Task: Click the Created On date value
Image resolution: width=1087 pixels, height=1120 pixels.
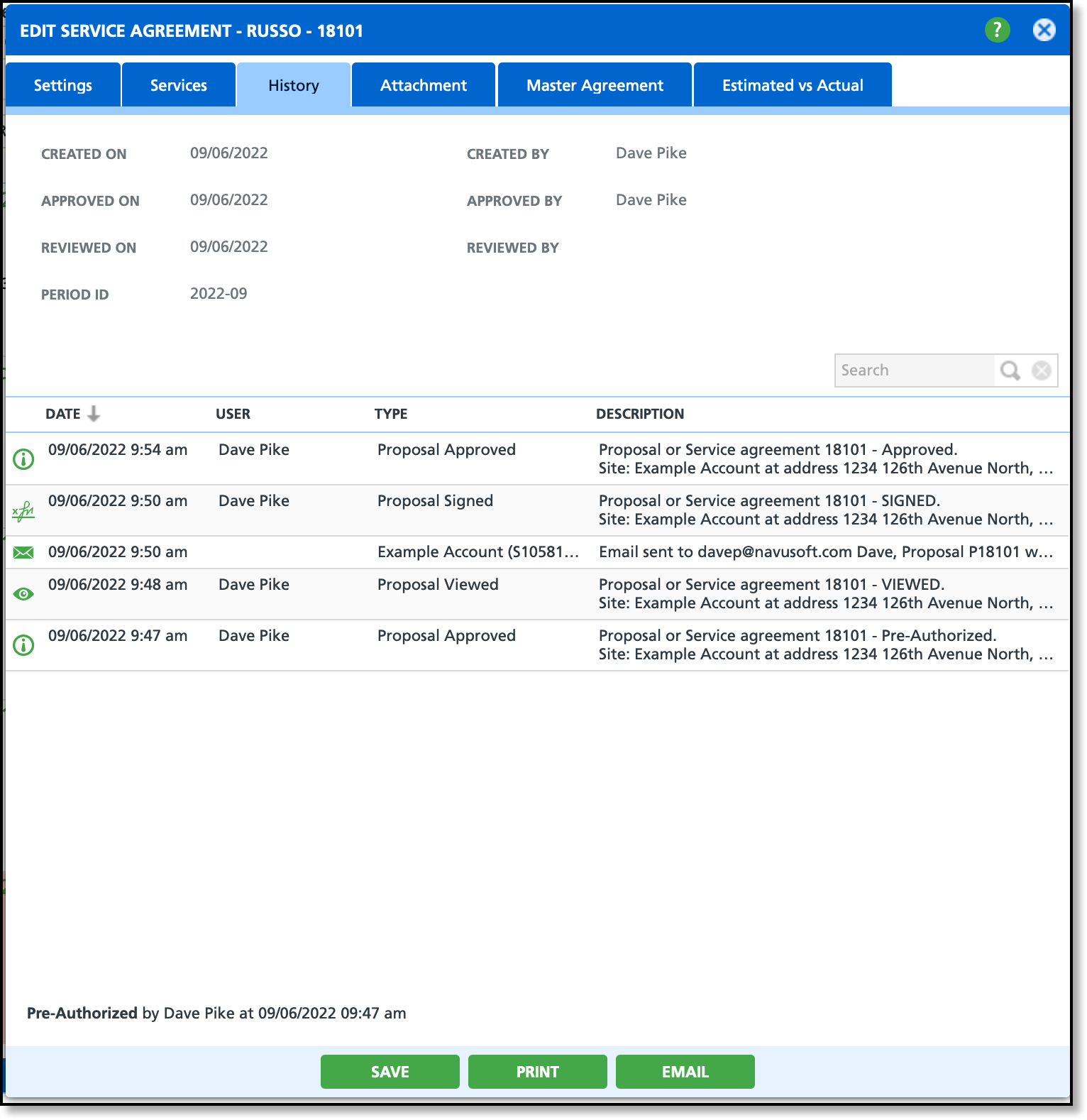Action: [229, 153]
